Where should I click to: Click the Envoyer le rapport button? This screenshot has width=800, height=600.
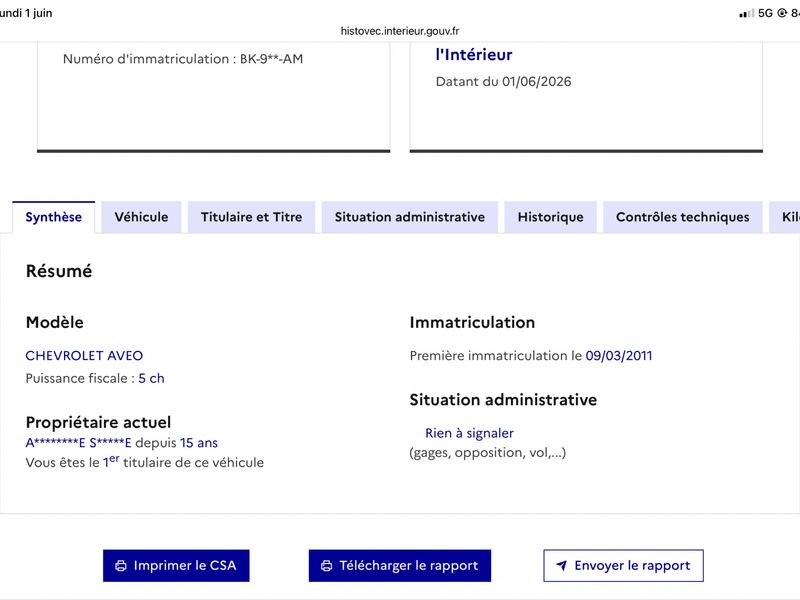click(x=623, y=566)
